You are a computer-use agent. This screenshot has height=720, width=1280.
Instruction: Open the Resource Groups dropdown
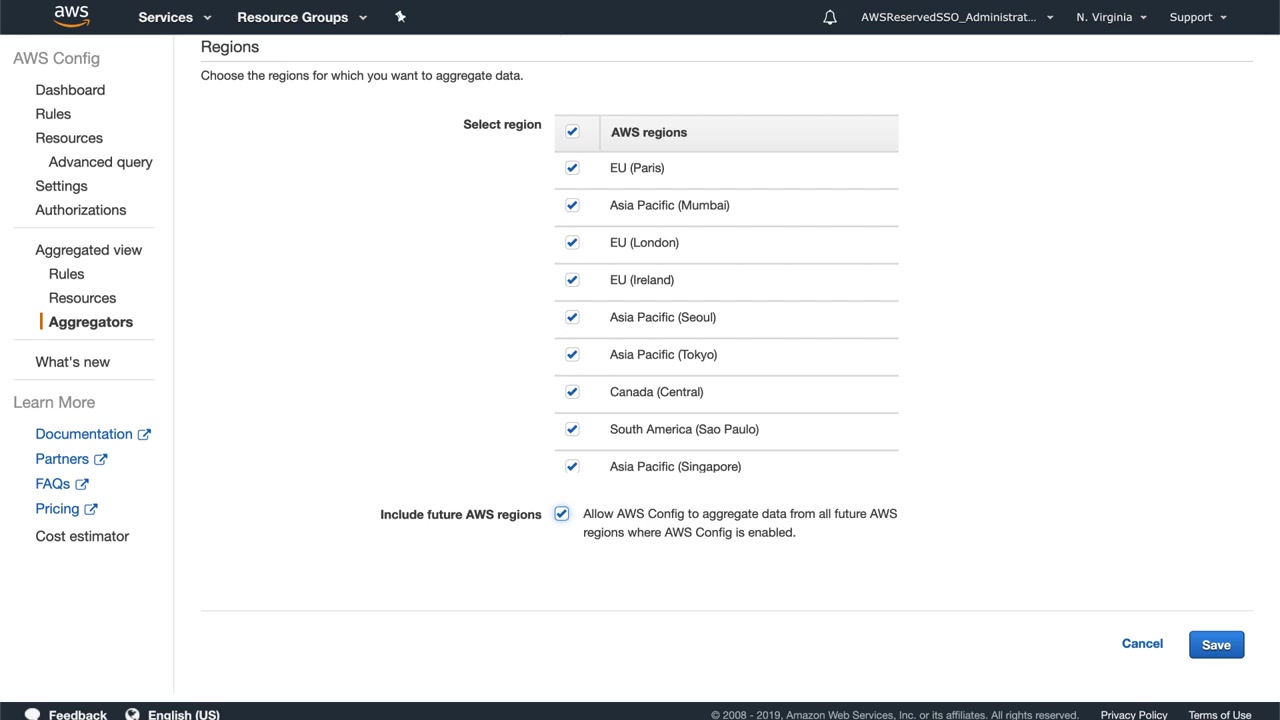pyautogui.click(x=302, y=17)
